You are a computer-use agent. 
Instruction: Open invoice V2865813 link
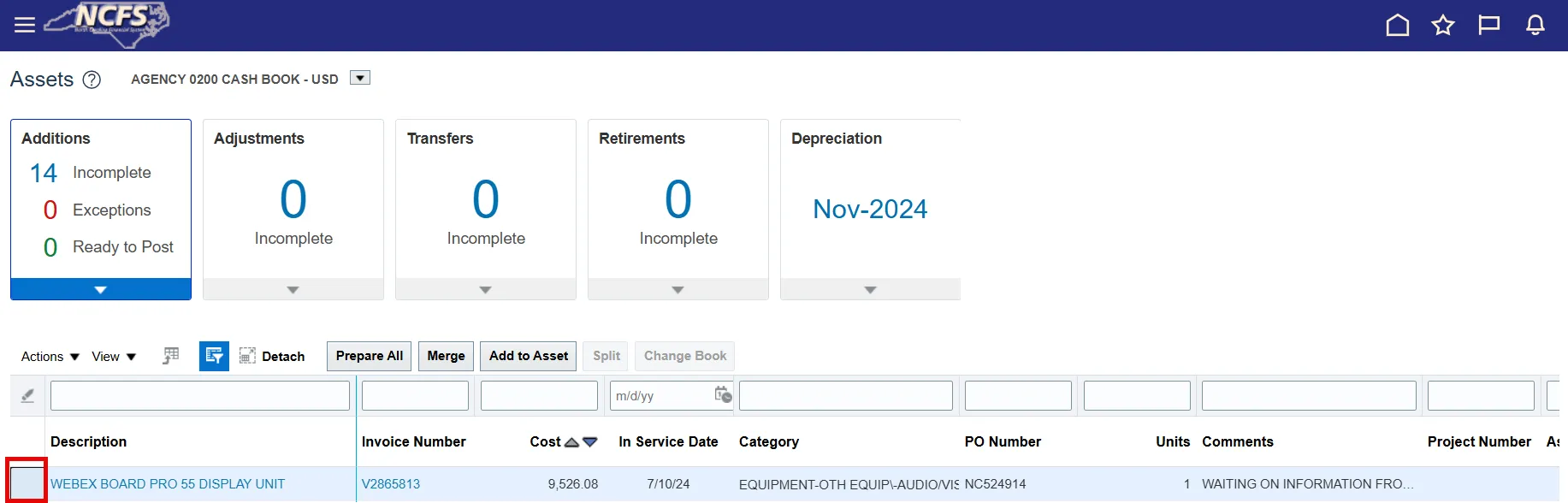[391, 484]
